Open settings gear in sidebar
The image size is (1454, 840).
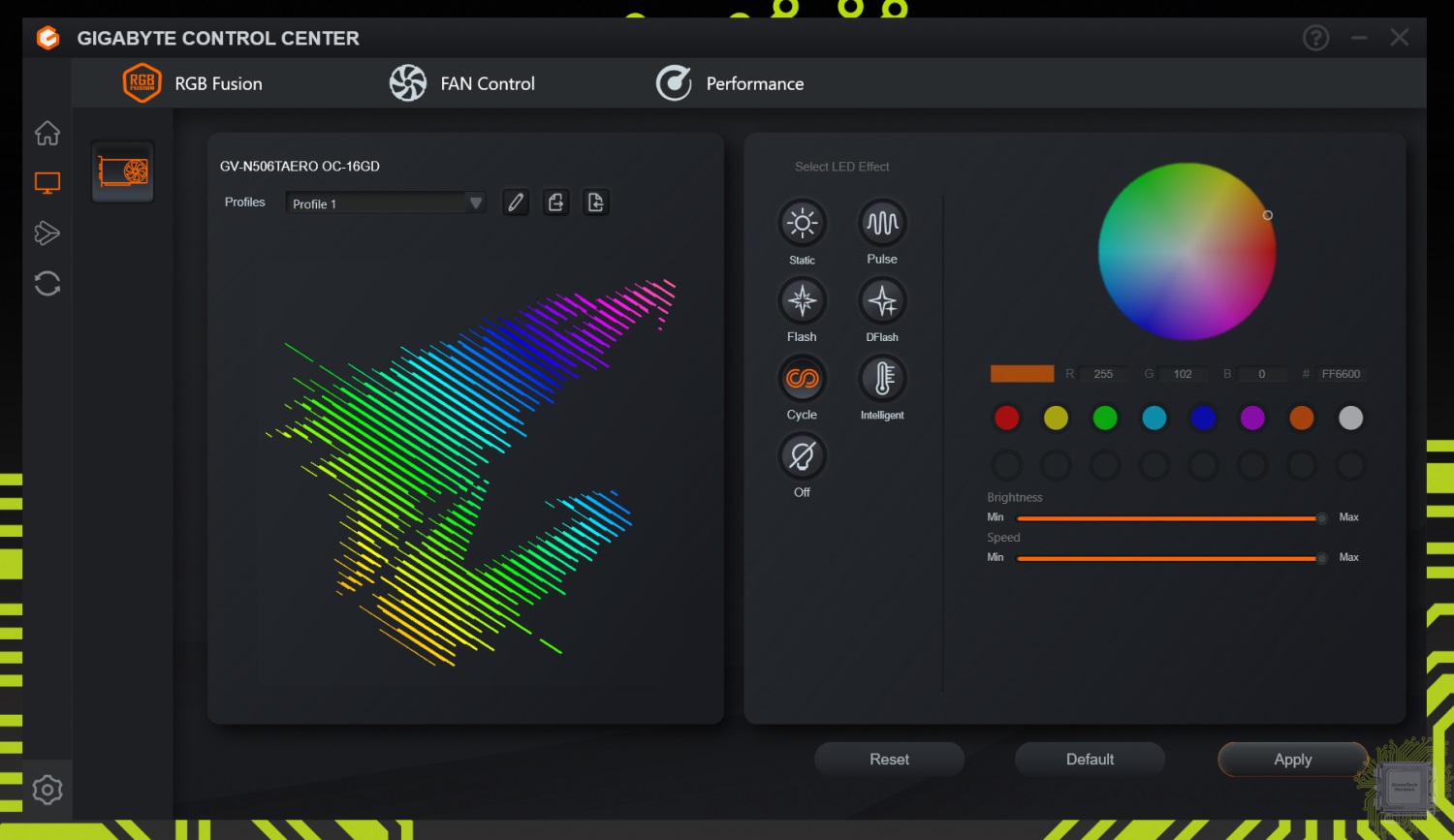pos(47,790)
